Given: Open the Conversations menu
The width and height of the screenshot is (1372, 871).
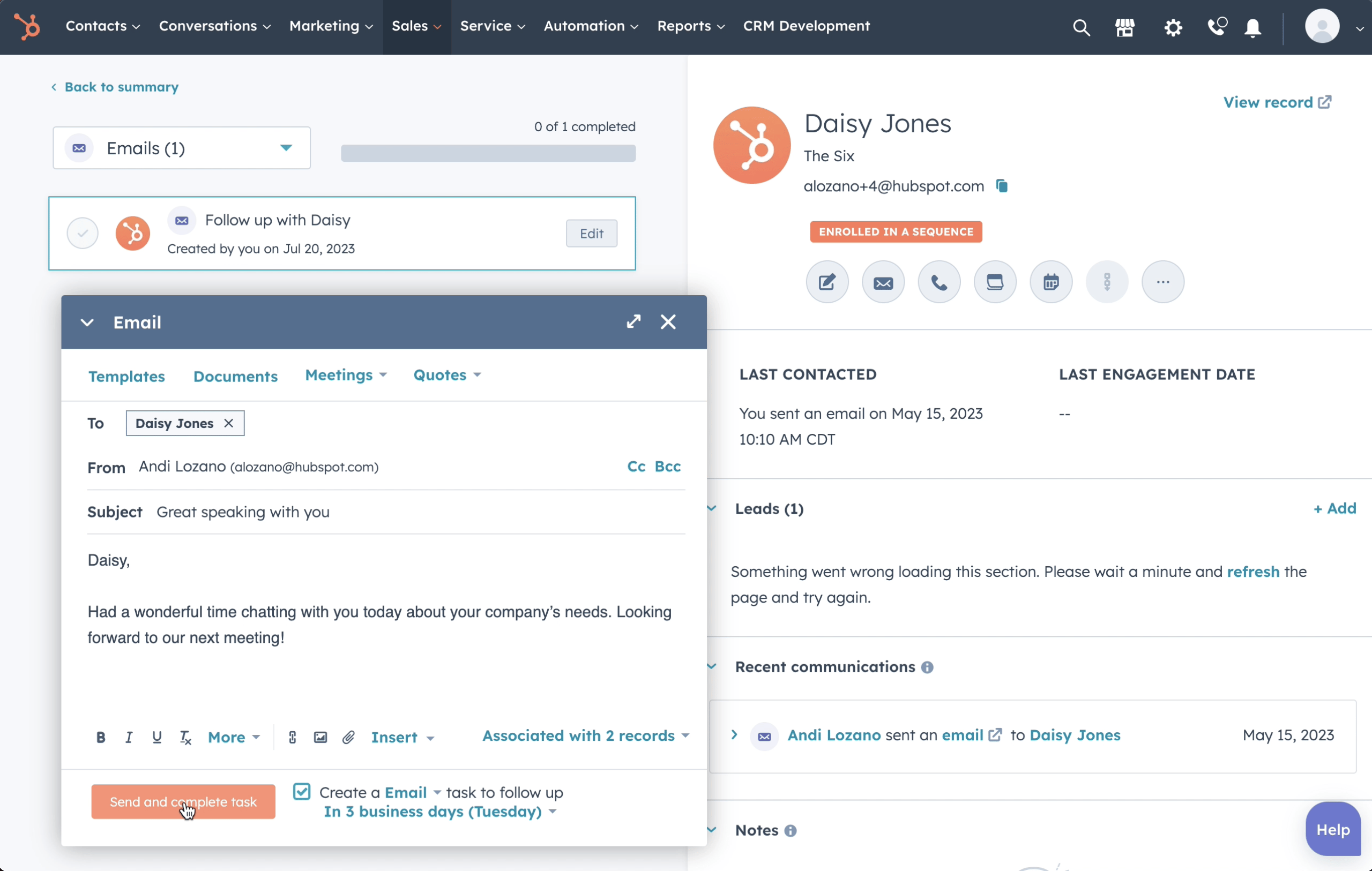Looking at the screenshot, I should 215,26.
